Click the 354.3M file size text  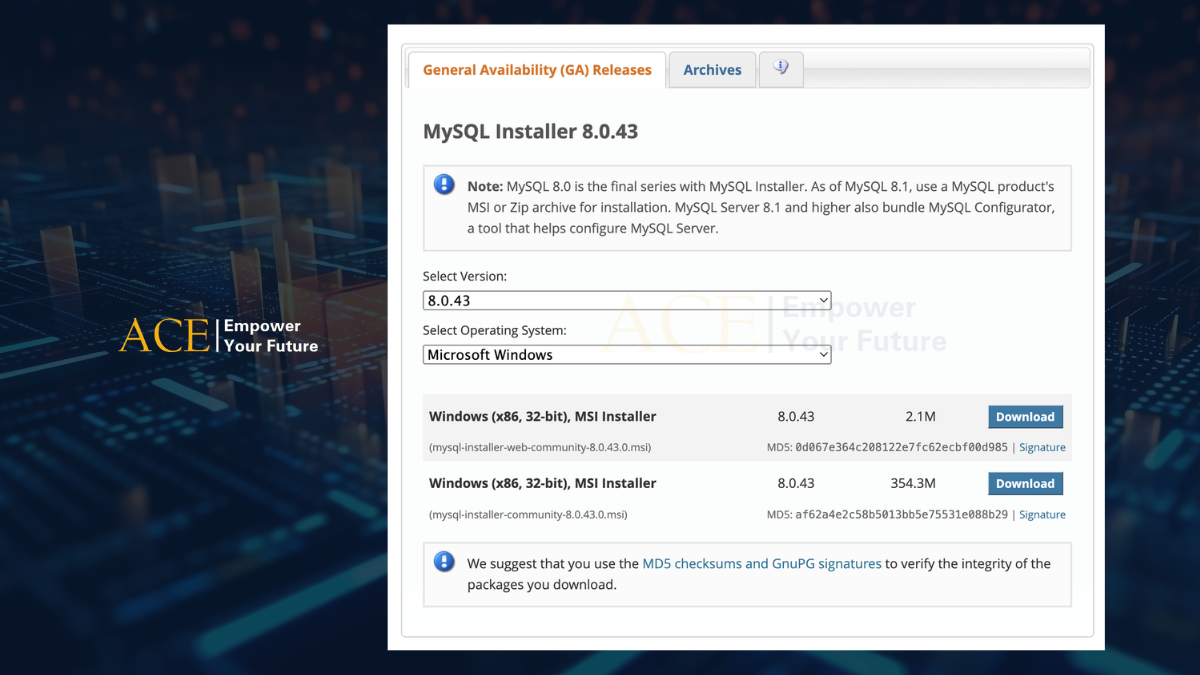[x=912, y=484]
